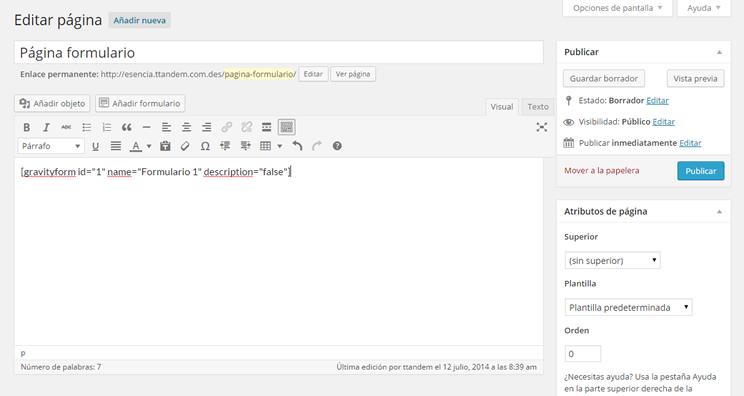Click the remove link icon

pyautogui.click(x=246, y=127)
